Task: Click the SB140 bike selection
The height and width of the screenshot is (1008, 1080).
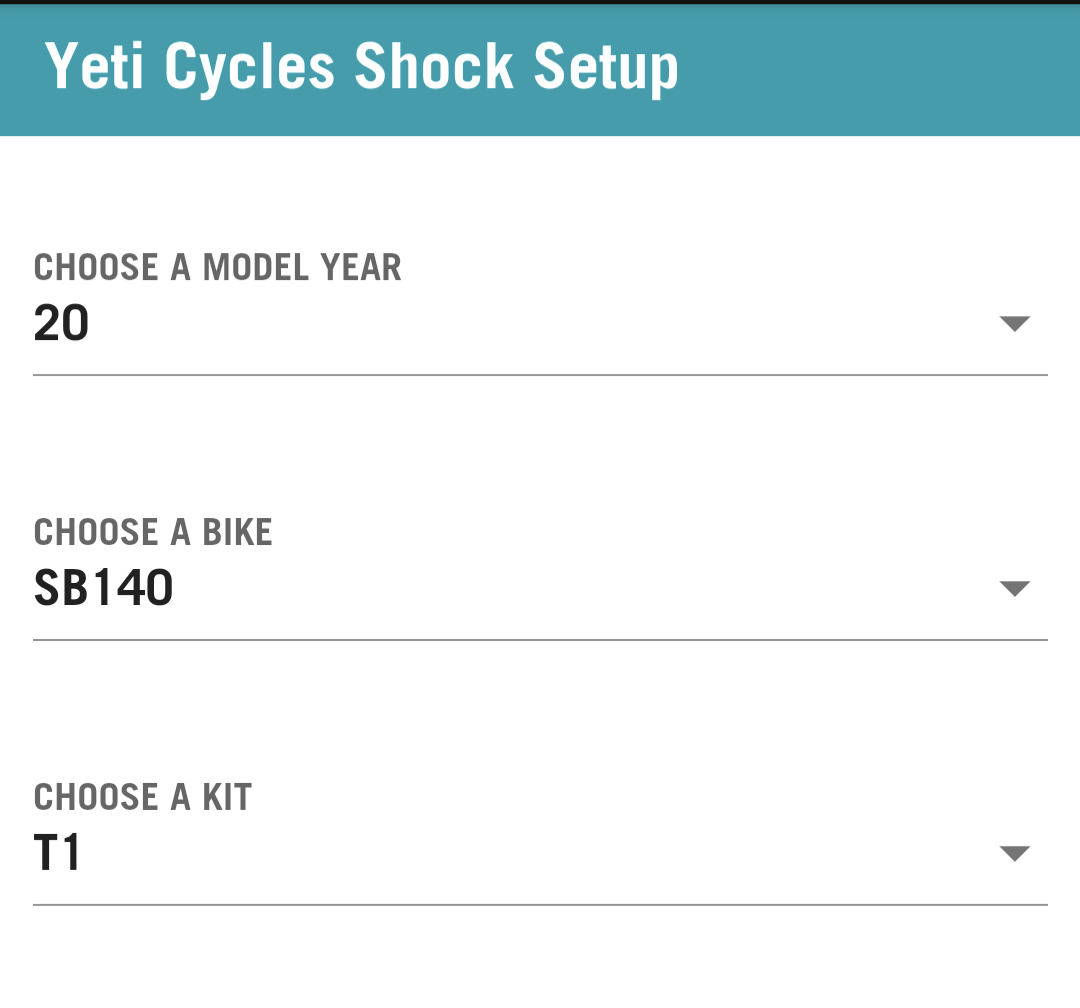Action: [104, 589]
